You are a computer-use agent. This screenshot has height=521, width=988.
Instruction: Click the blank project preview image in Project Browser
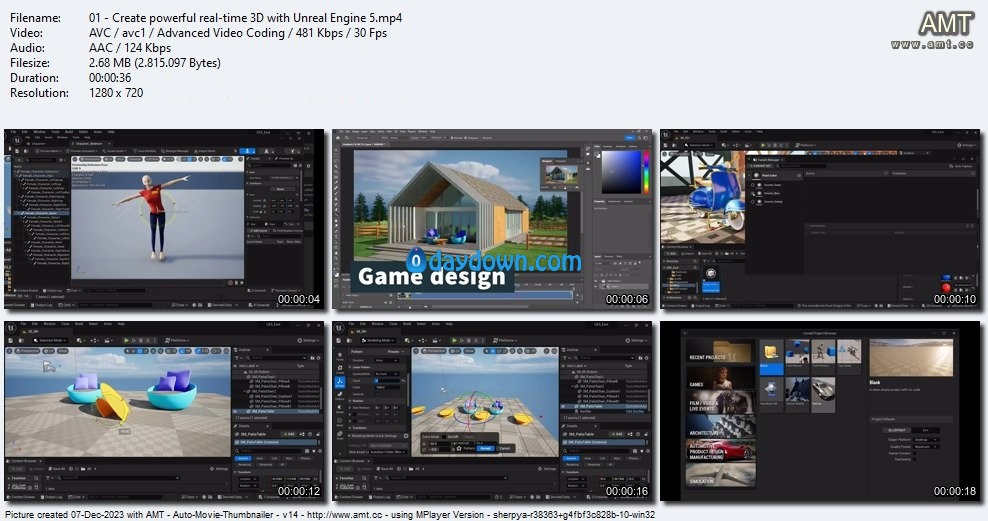pyautogui.click(x=911, y=358)
